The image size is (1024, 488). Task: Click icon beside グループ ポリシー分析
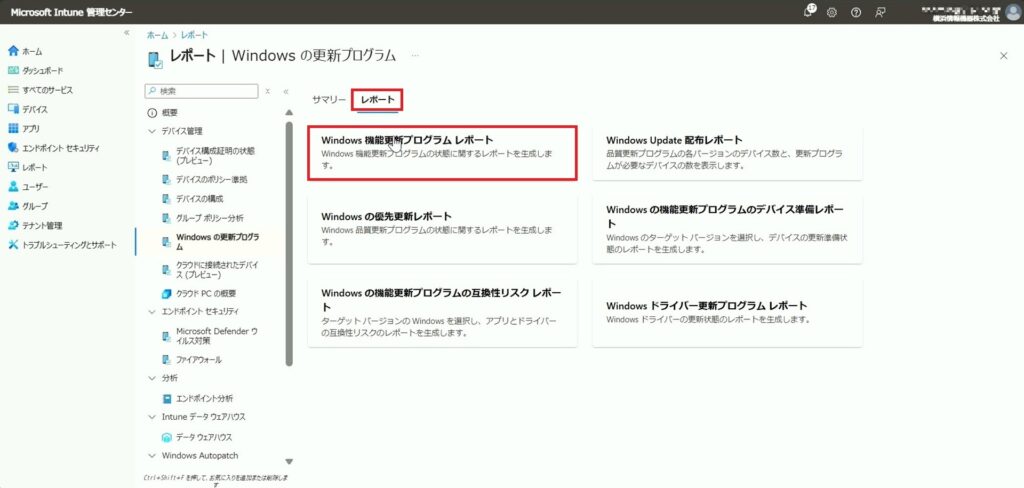pyautogui.click(x=167, y=218)
